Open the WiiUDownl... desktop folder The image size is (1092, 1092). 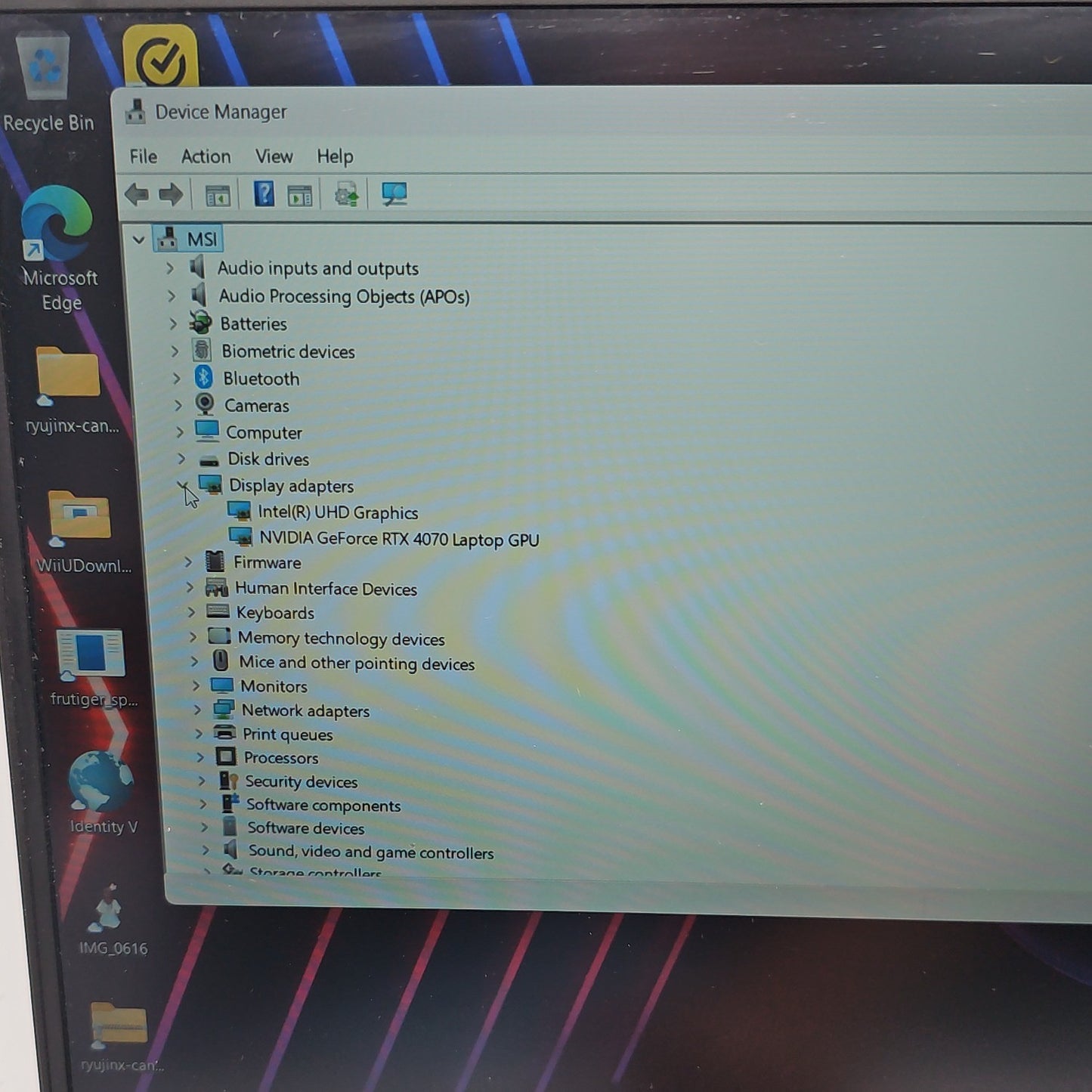pyautogui.click(x=82, y=532)
